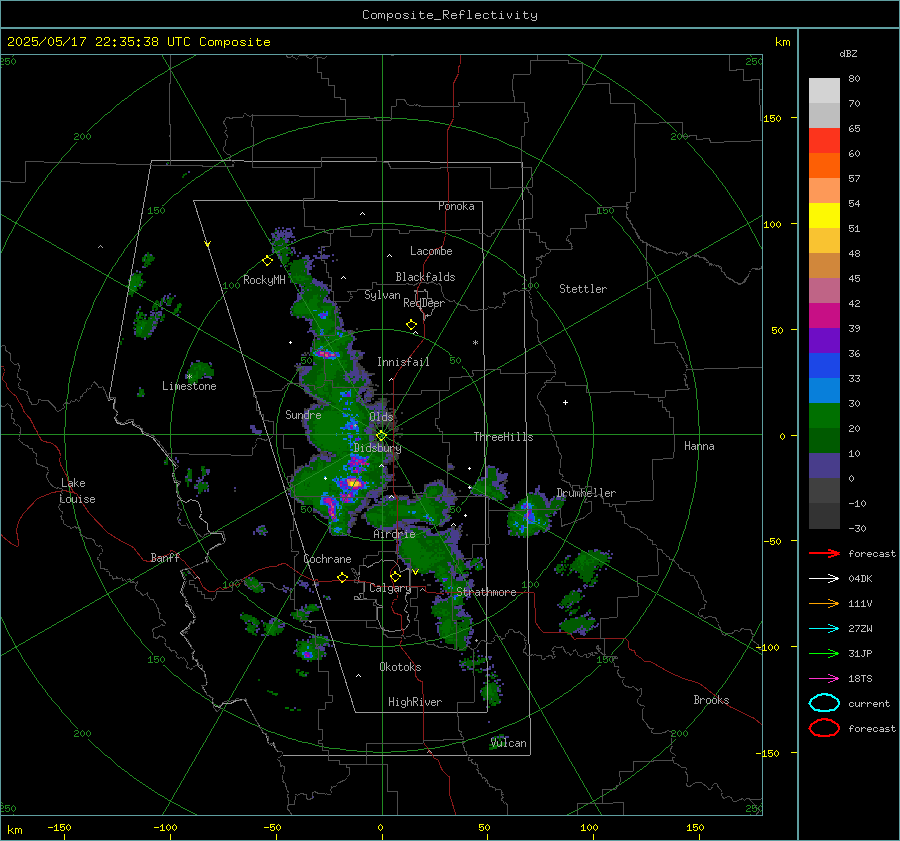Click the RedDeer city label
The image size is (900, 841).
tap(424, 303)
